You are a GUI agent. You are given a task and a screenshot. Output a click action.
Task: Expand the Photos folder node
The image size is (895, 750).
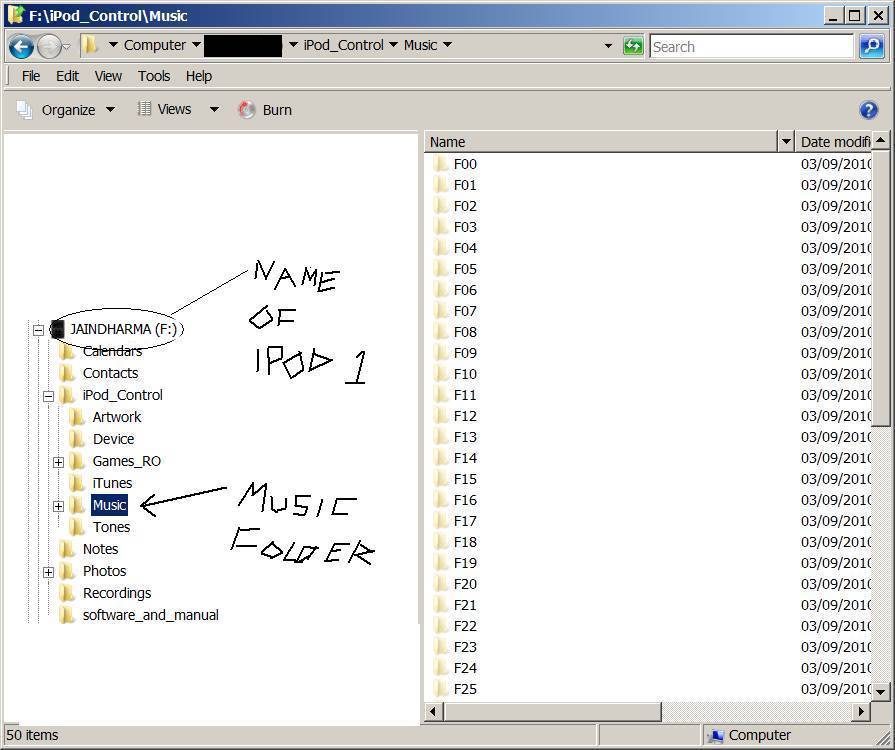[x=48, y=572]
